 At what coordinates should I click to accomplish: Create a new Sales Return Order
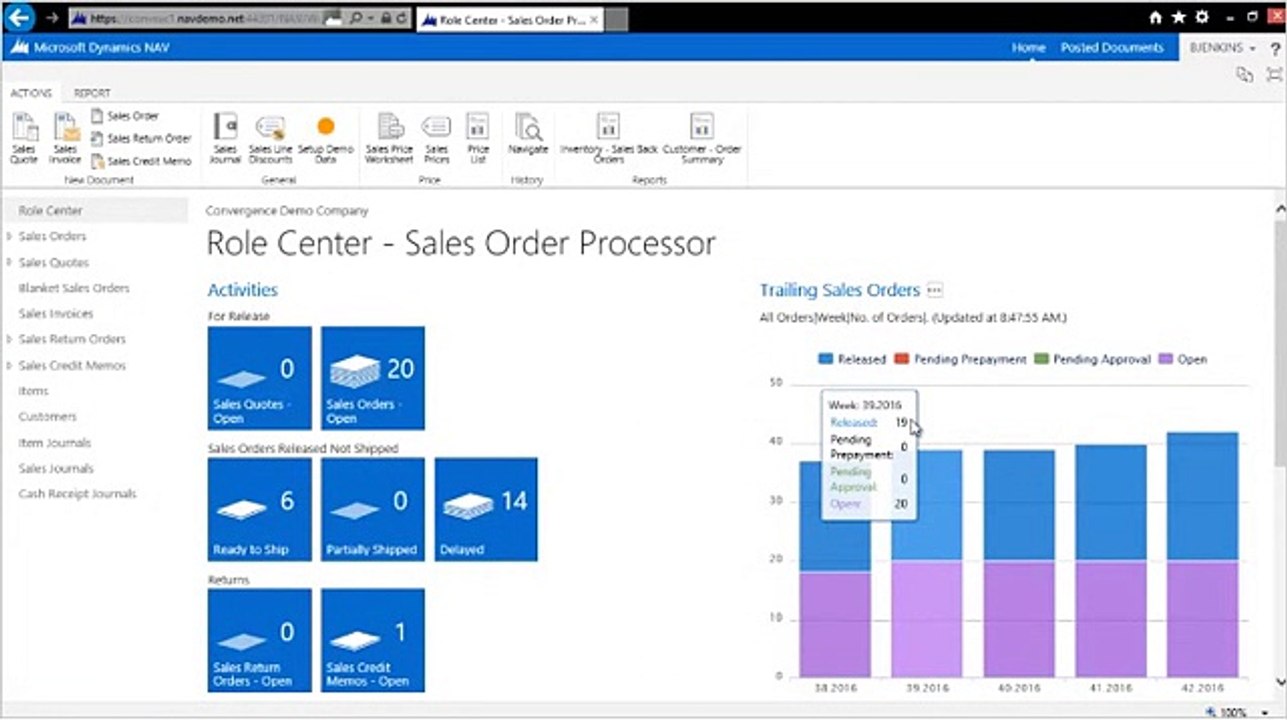pyautogui.click(x=141, y=138)
